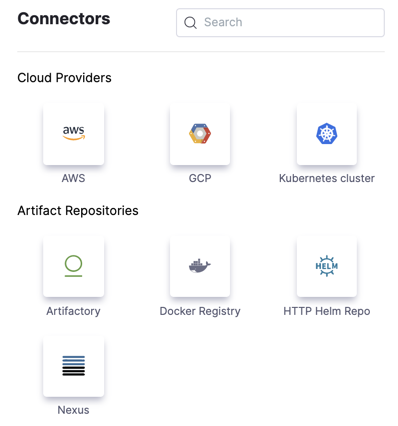This screenshot has width=398, height=426.
Task: Click the Nexus label text
Action: (x=73, y=410)
